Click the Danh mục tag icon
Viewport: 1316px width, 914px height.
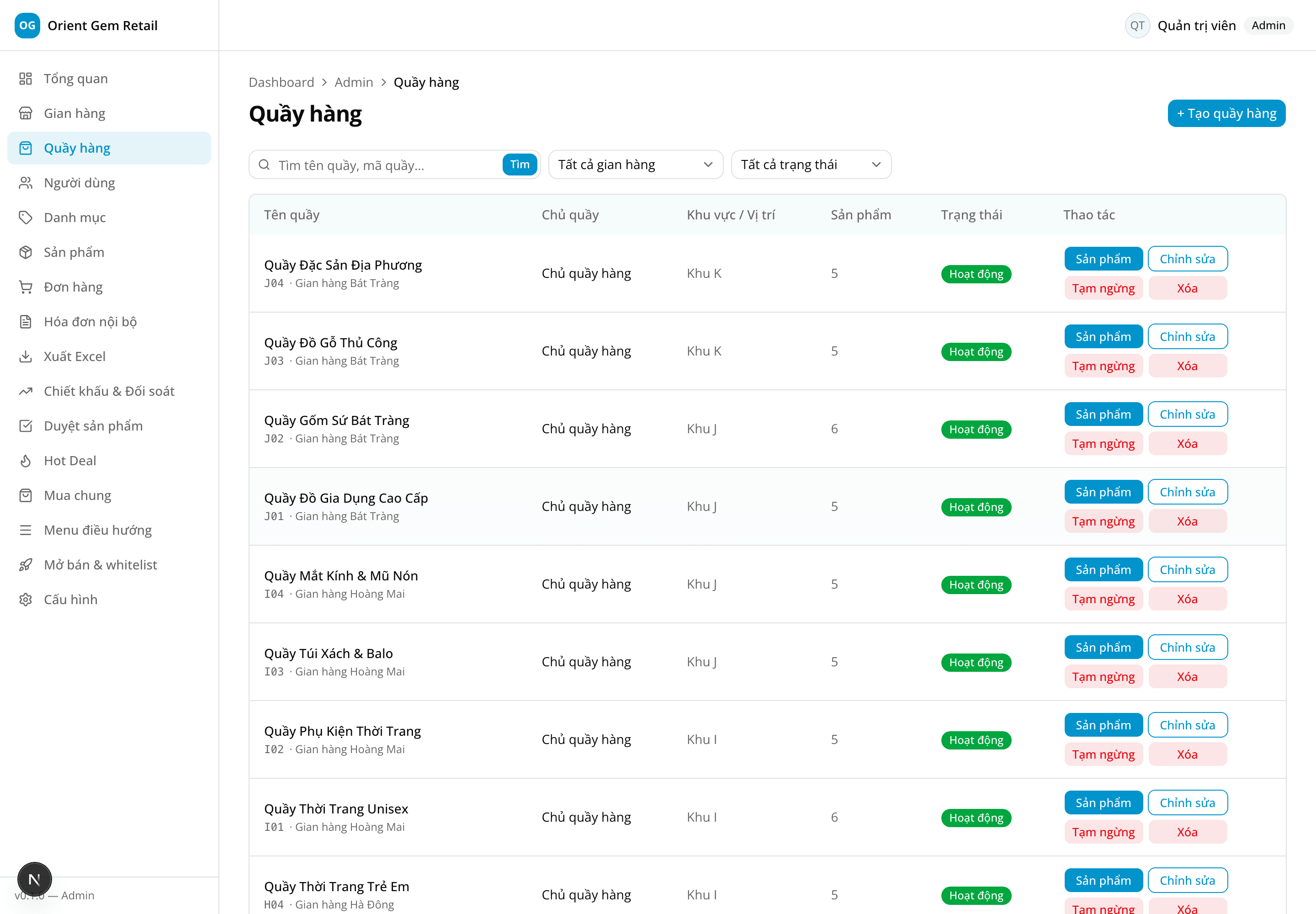(25, 218)
